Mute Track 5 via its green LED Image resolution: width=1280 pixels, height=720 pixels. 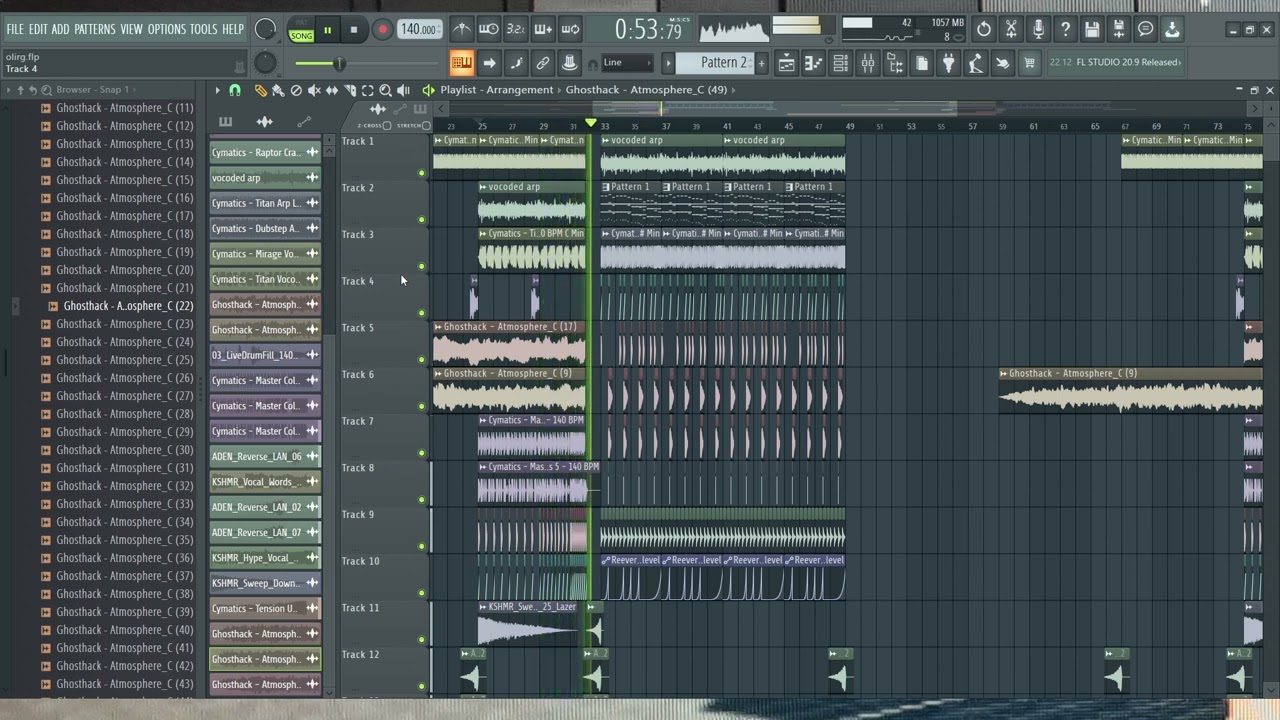pyautogui.click(x=421, y=359)
